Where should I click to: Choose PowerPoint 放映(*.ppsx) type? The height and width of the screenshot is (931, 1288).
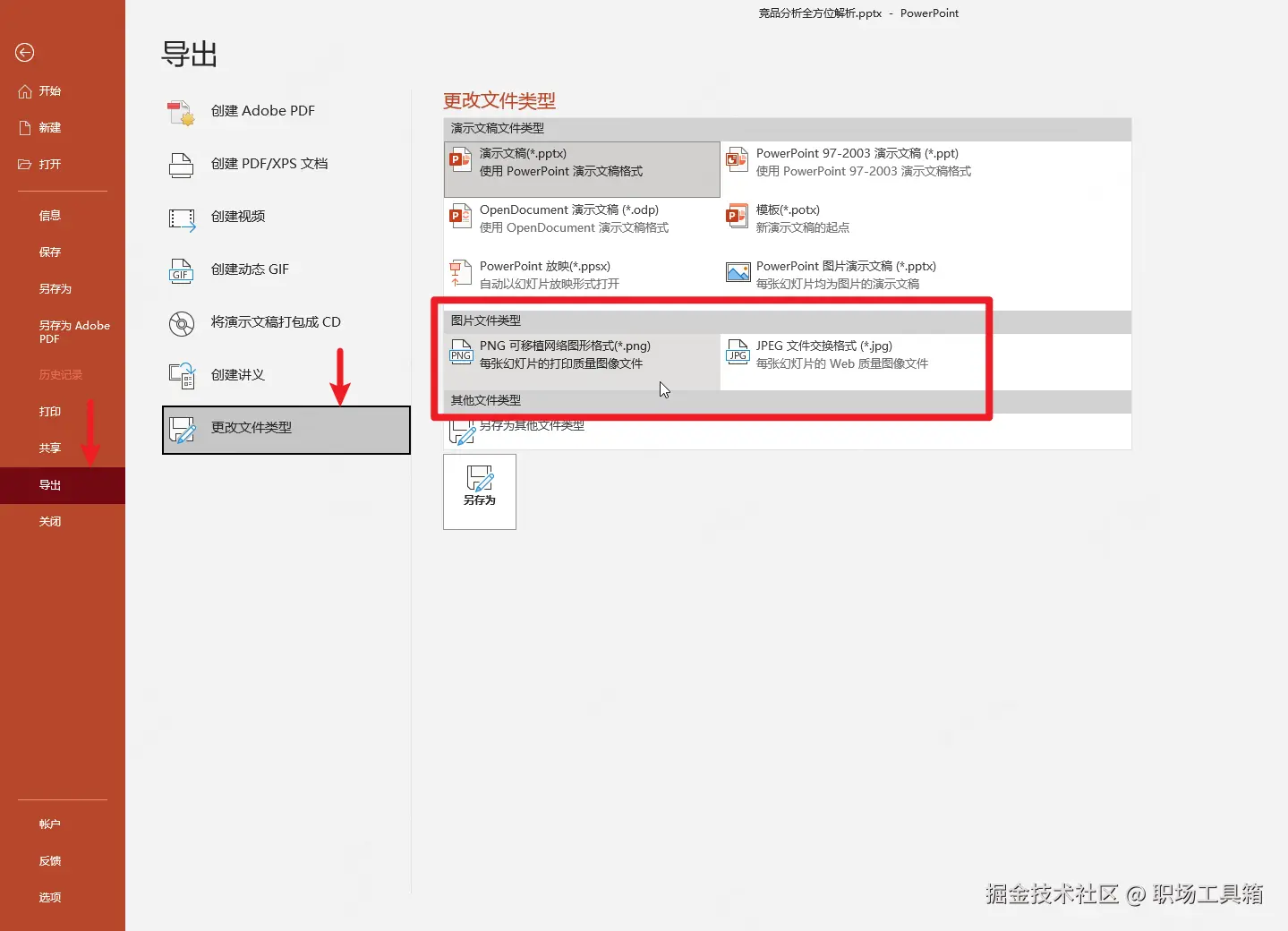582,282
